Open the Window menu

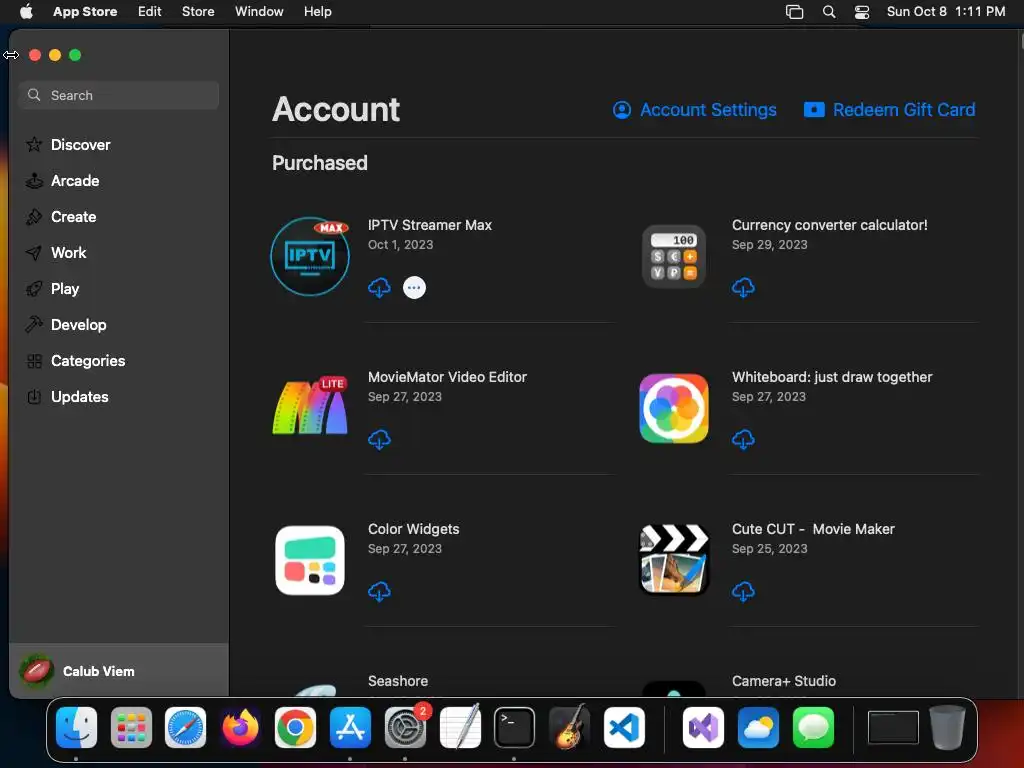tap(259, 11)
